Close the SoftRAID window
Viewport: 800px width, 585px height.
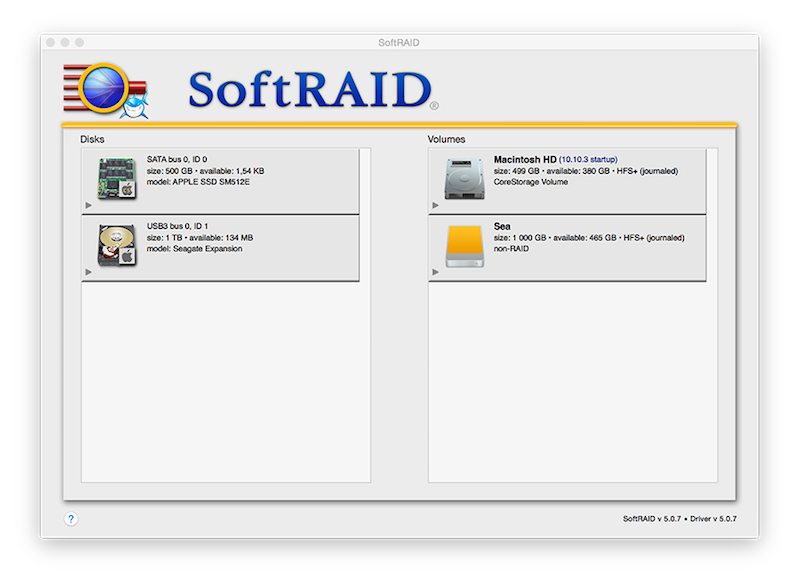point(49,42)
